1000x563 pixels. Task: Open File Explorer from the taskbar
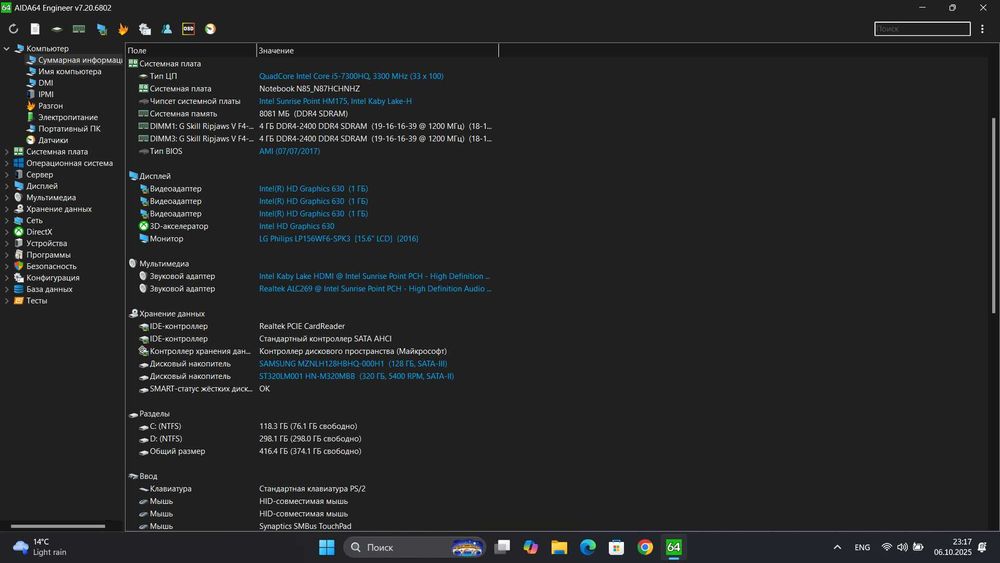tap(559, 547)
